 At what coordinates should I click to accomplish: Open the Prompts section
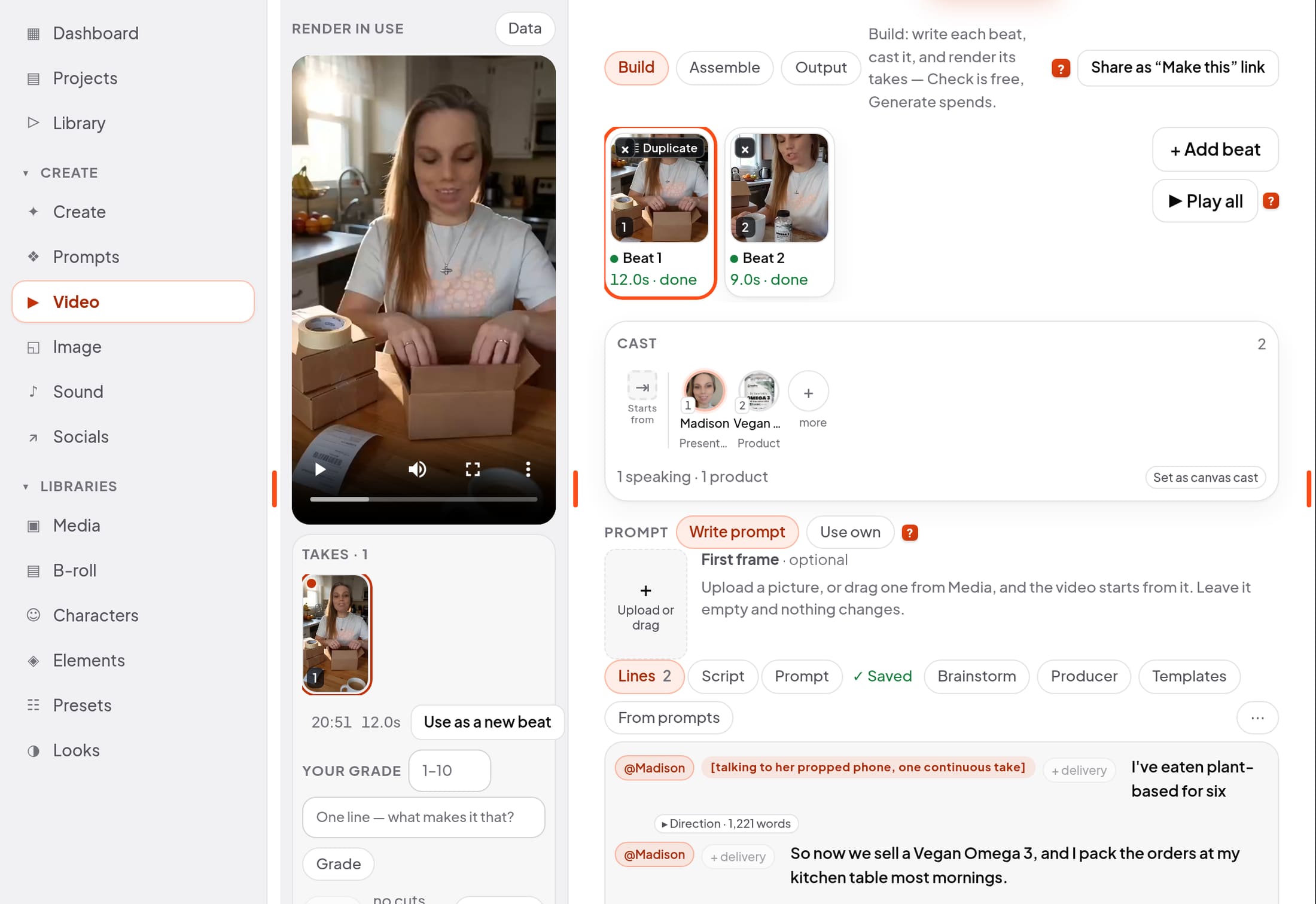coord(133,256)
